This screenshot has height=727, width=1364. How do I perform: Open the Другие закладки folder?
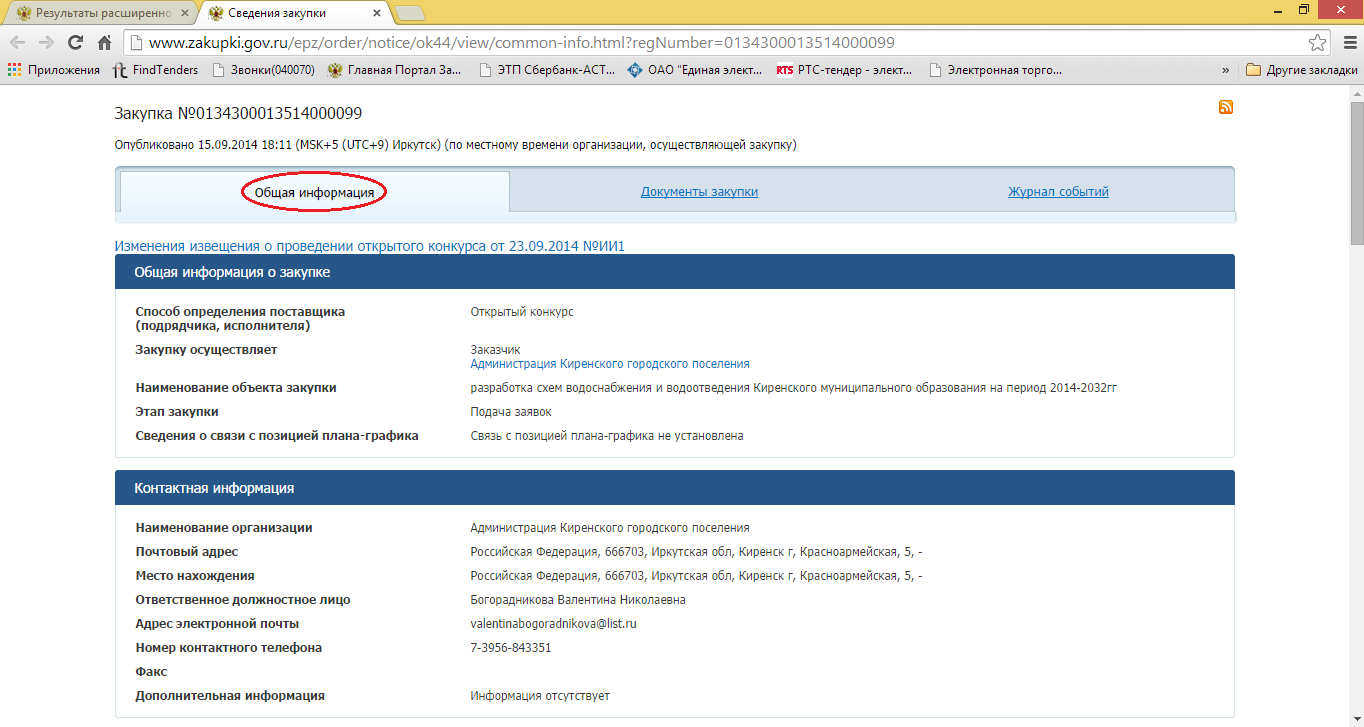1302,70
